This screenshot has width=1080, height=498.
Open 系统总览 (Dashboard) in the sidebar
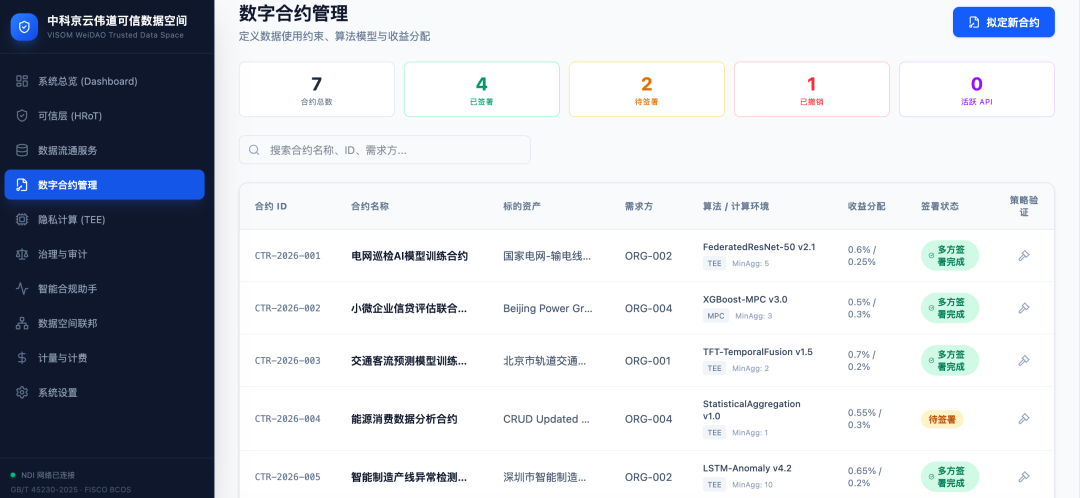(x=104, y=81)
